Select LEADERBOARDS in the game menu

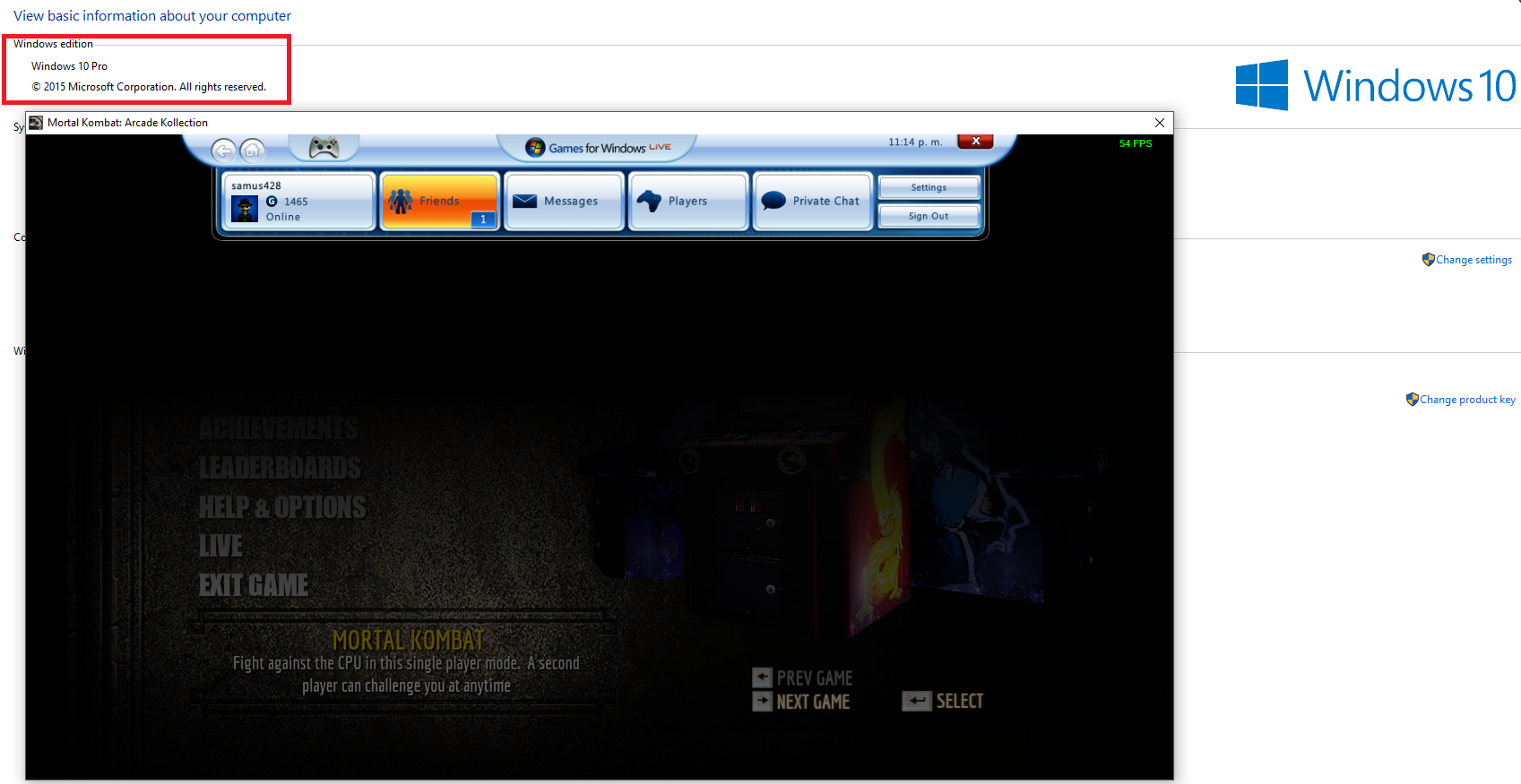click(x=280, y=468)
